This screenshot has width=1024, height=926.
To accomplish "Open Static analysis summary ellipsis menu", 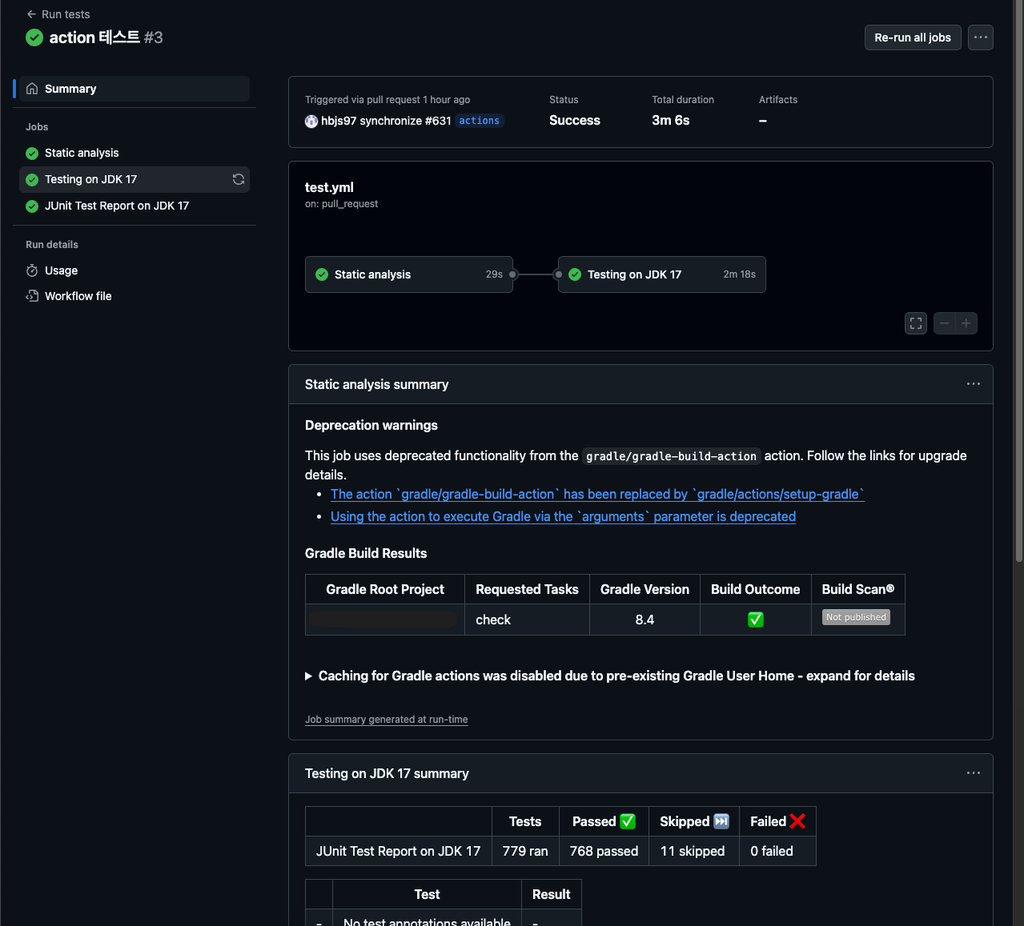I will 973,384.
